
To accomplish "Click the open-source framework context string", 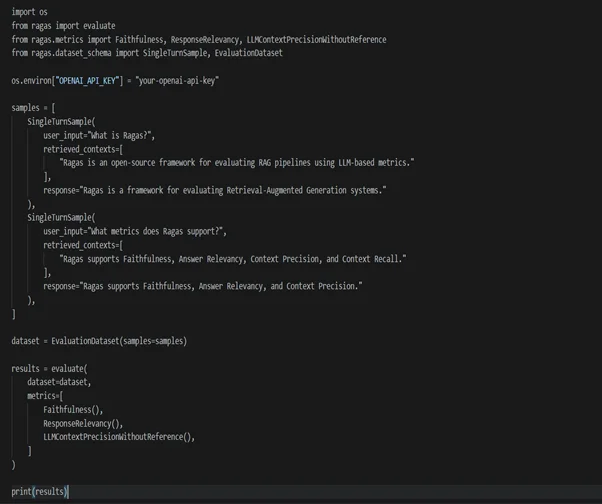I will click(237, 163).
